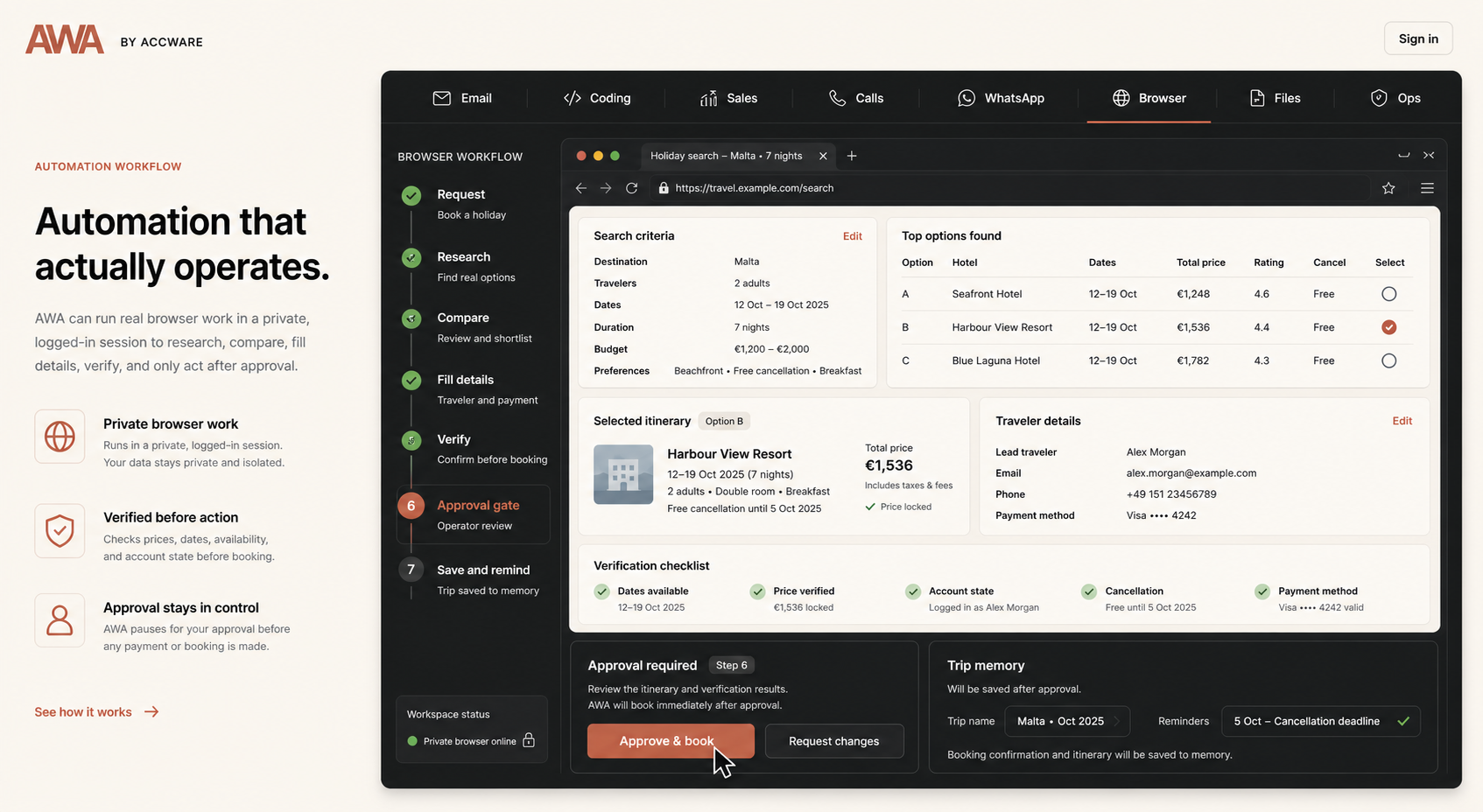Image resolution: width=1483 pixels, height=812 pixels.
Task: Open the browser hamburger menu
Action: coord(1427,188)
